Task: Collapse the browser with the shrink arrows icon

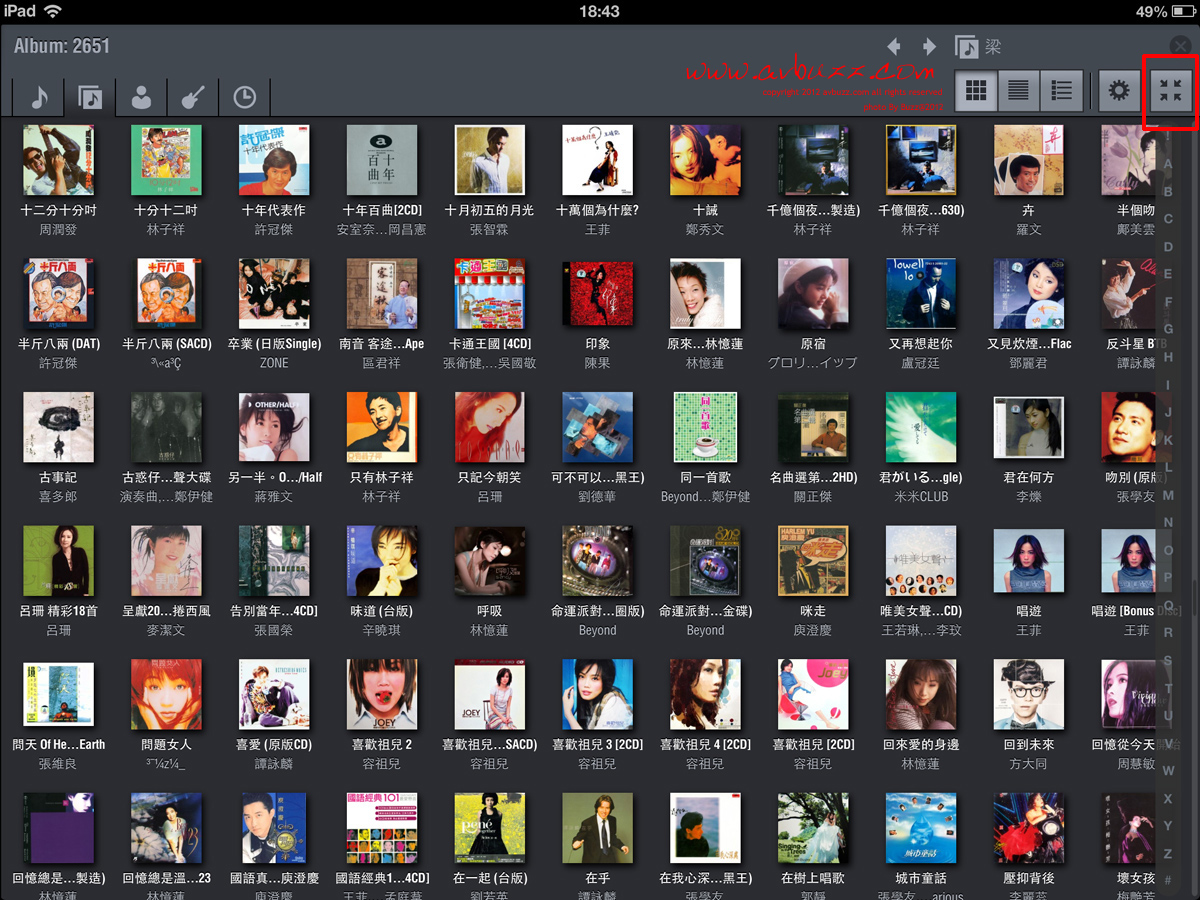Action: pos(1169,91)
